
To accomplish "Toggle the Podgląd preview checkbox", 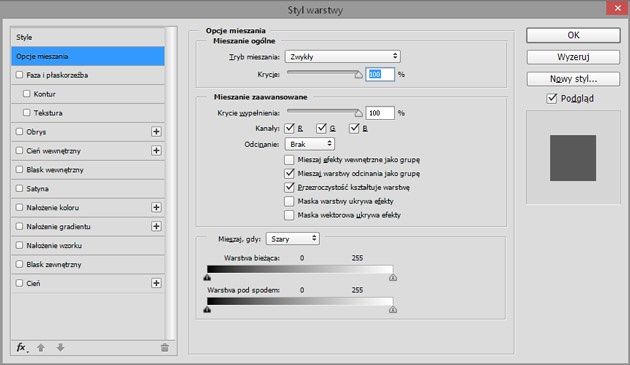I will pos(552,98).
